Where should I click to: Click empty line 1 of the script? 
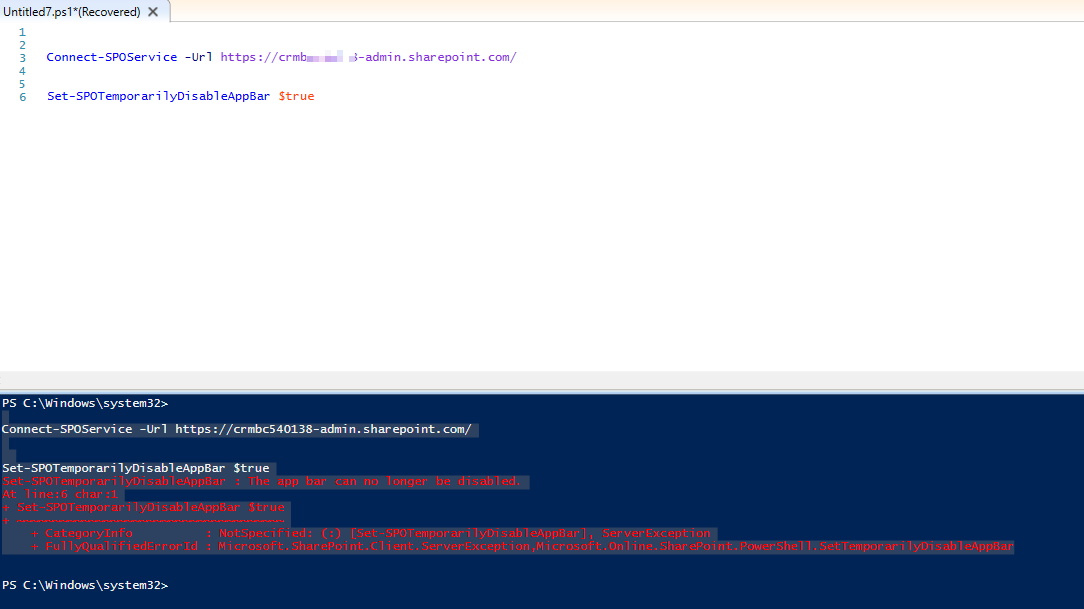[x=60, y=31]
